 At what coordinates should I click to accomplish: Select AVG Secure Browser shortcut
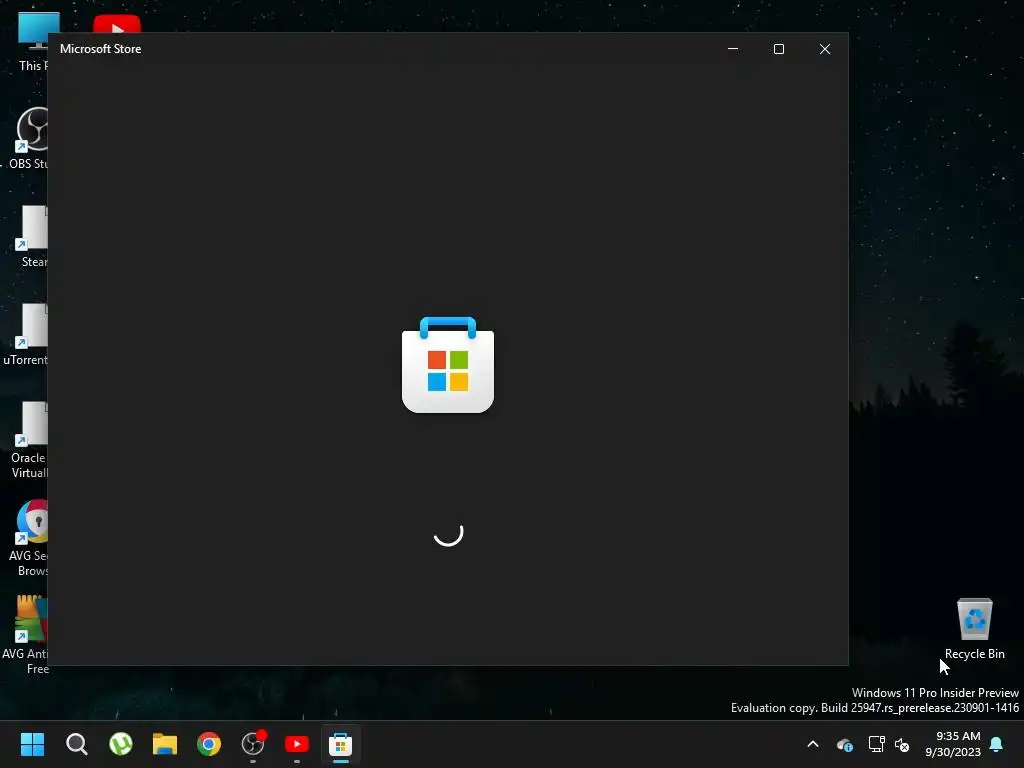click(29, 538)
